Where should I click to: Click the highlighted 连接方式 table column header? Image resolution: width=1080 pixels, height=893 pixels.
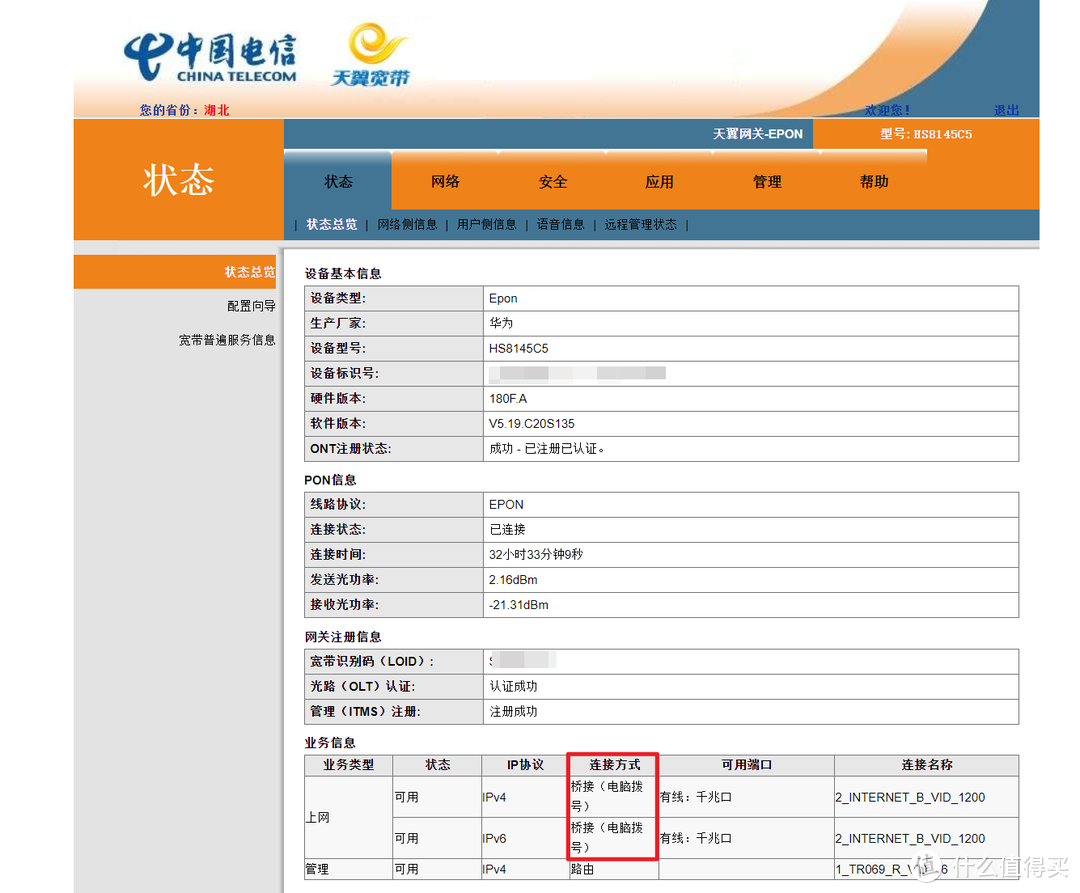pyautogui.click(x=612, y=765)
